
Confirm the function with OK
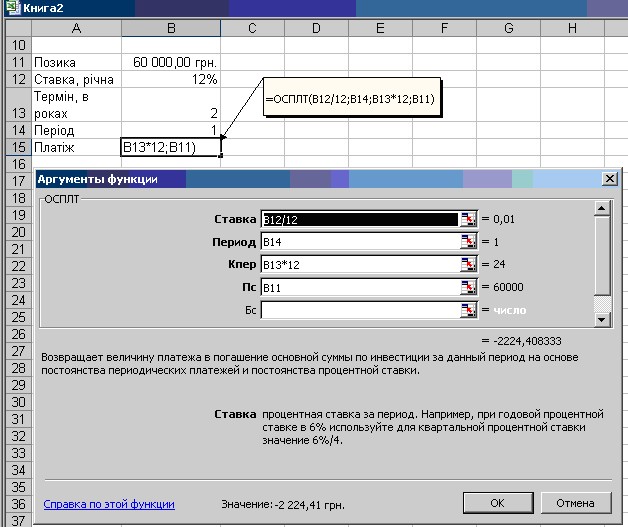coord(498,503)
